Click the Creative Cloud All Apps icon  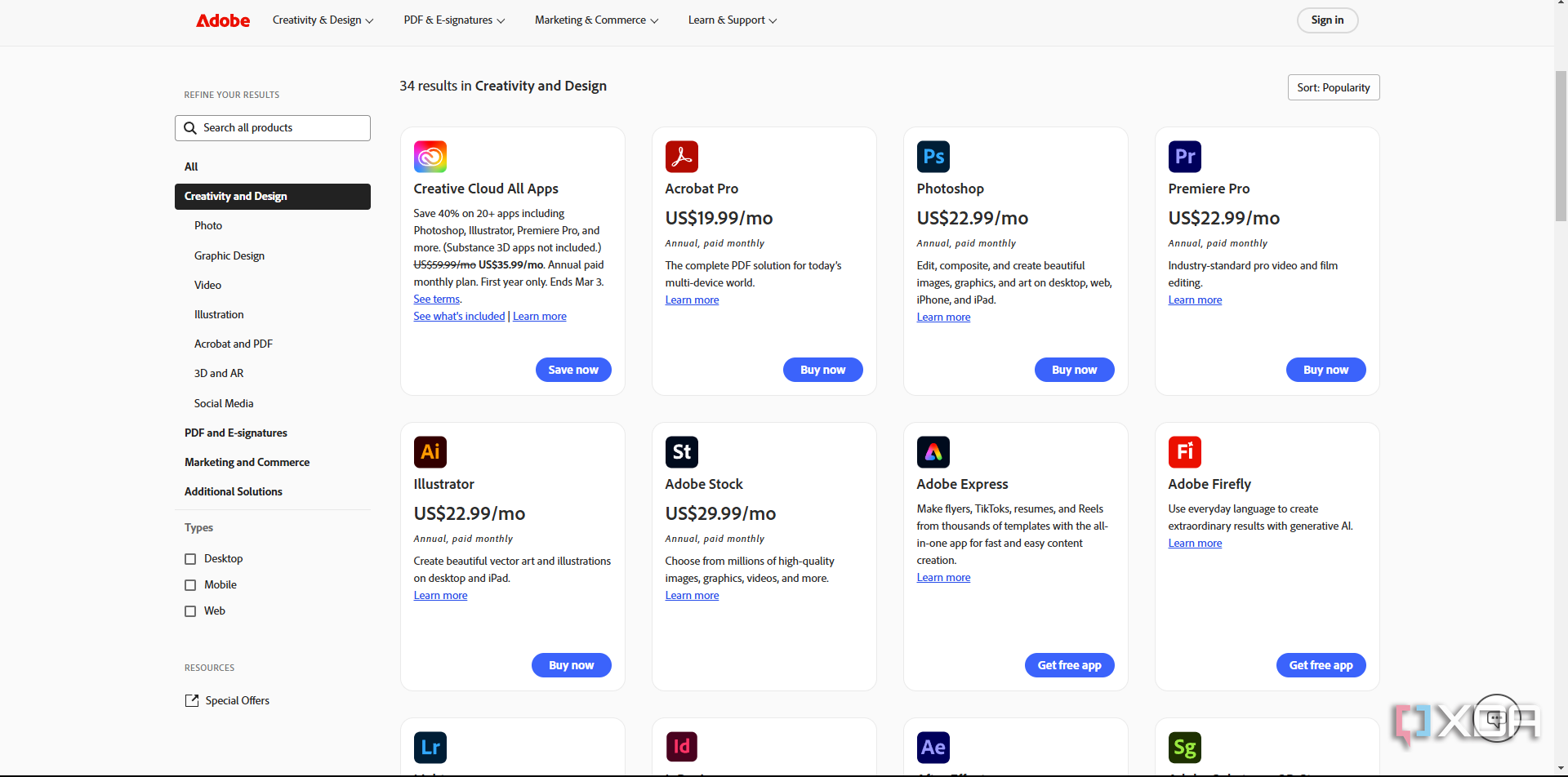point(430,157)
